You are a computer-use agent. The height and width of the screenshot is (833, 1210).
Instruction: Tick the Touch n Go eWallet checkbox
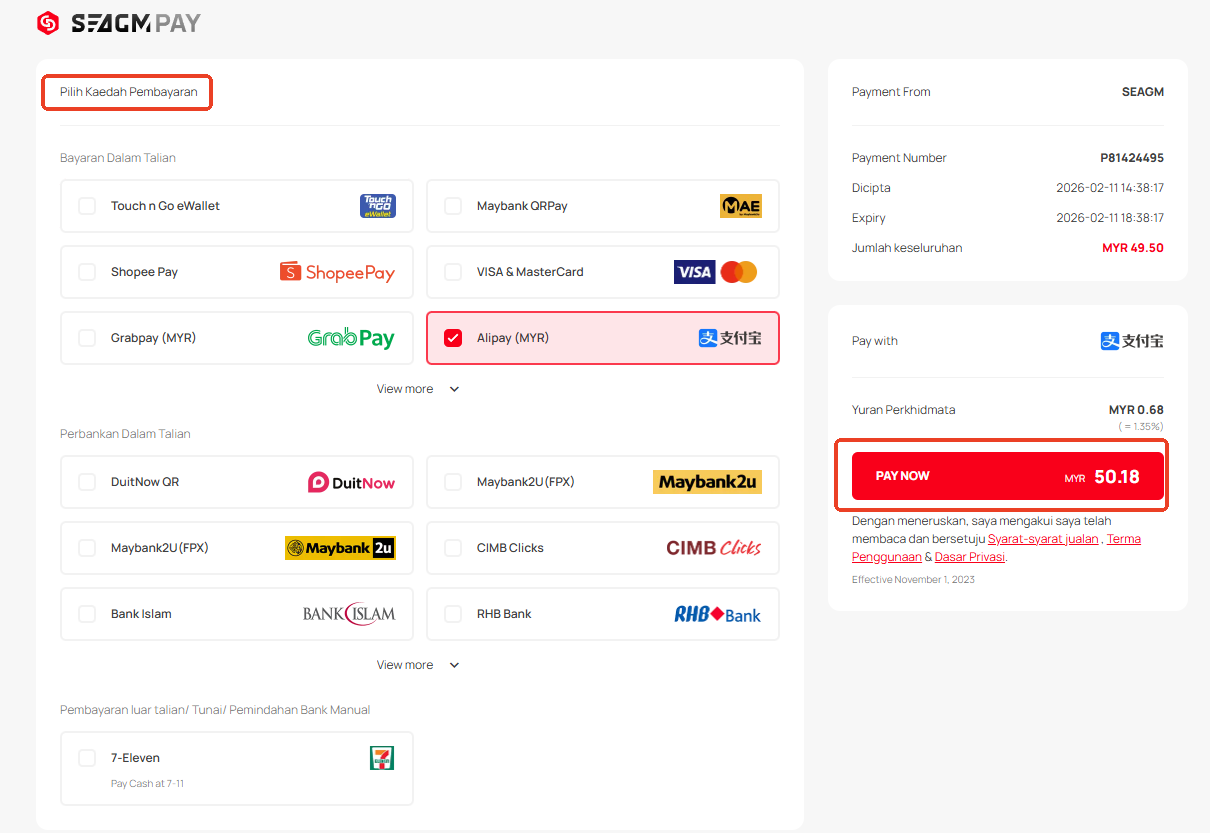coord(87,206)
